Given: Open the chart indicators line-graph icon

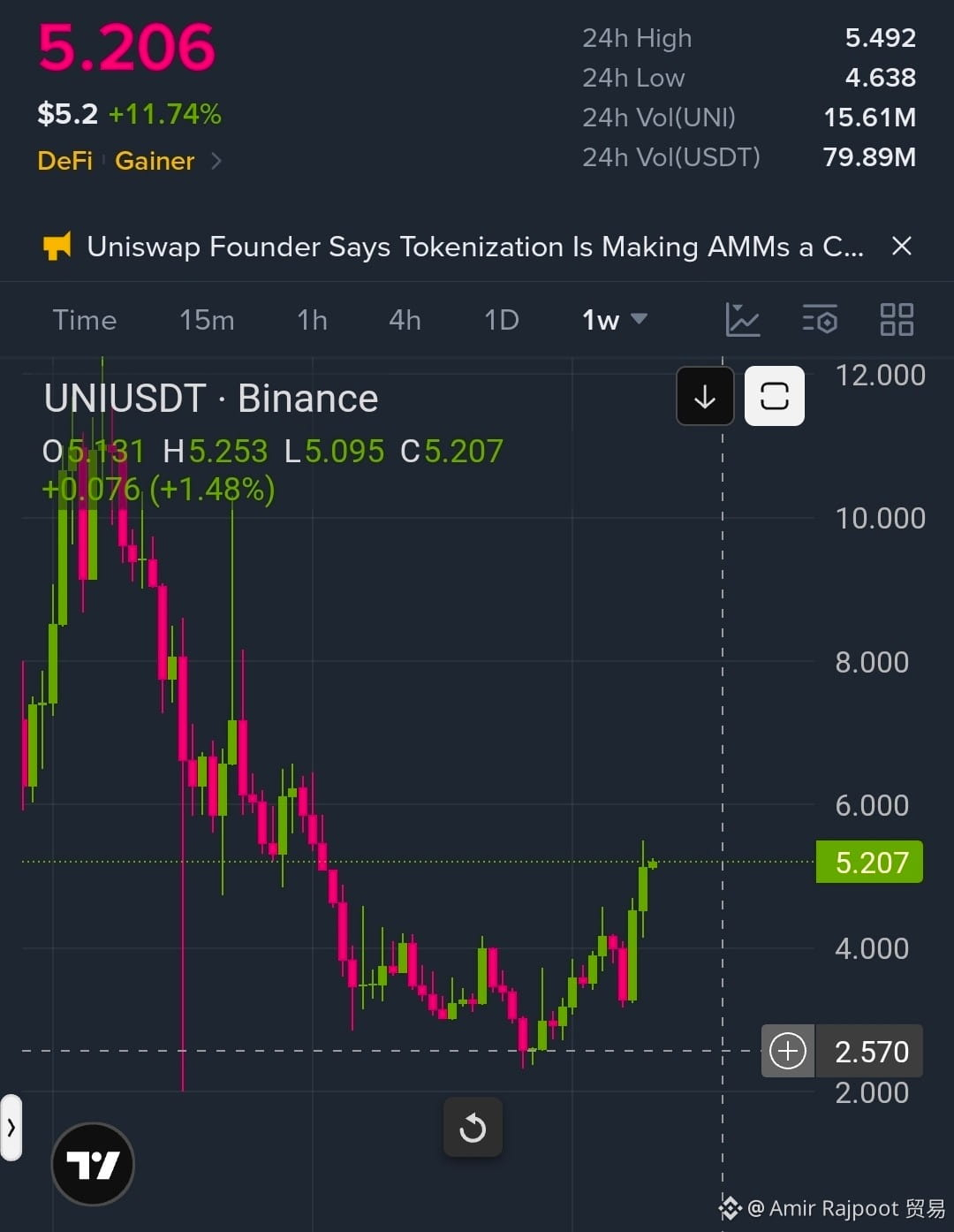Looking at the screenshot, I should (743, 319).
